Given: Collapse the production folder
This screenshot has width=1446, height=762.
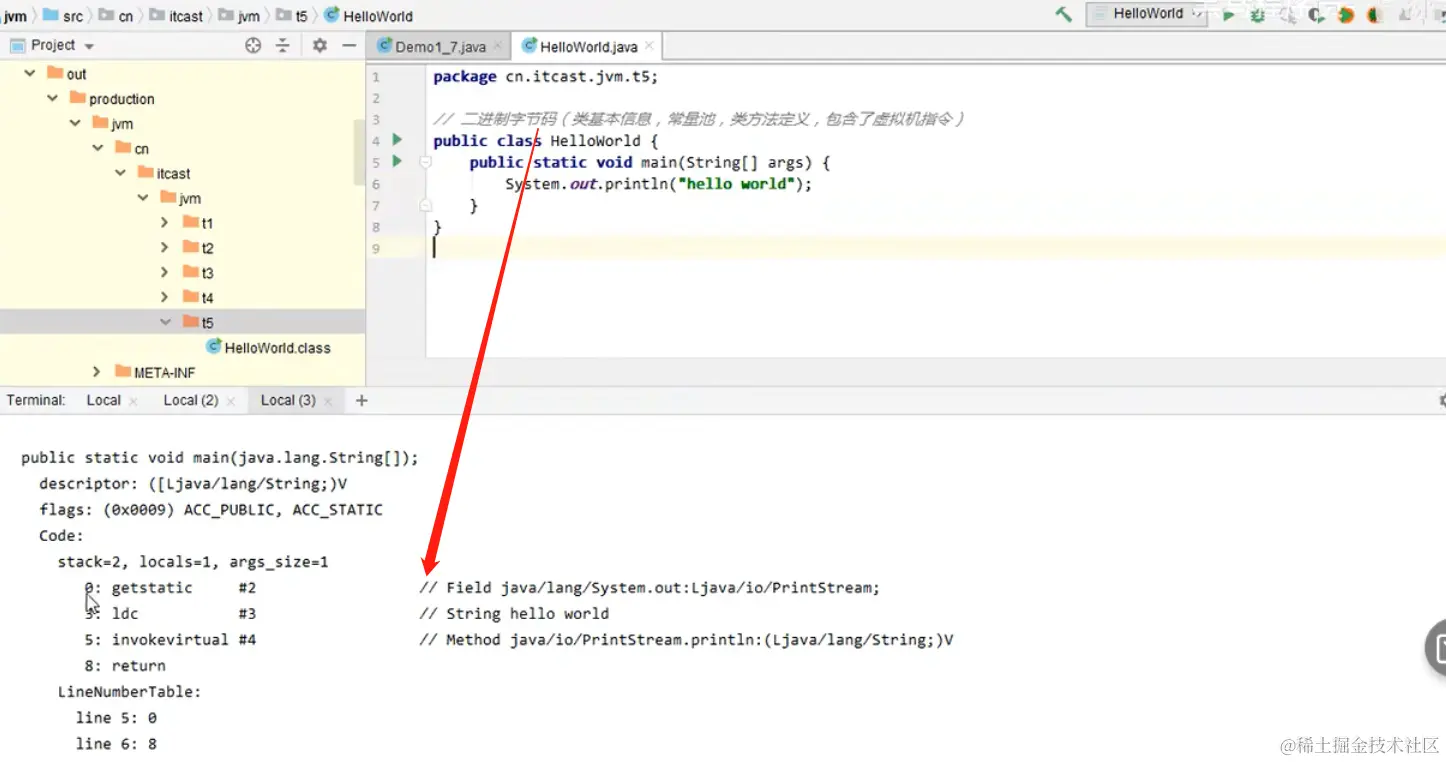Looking at the screenshot, I should 53,98.
